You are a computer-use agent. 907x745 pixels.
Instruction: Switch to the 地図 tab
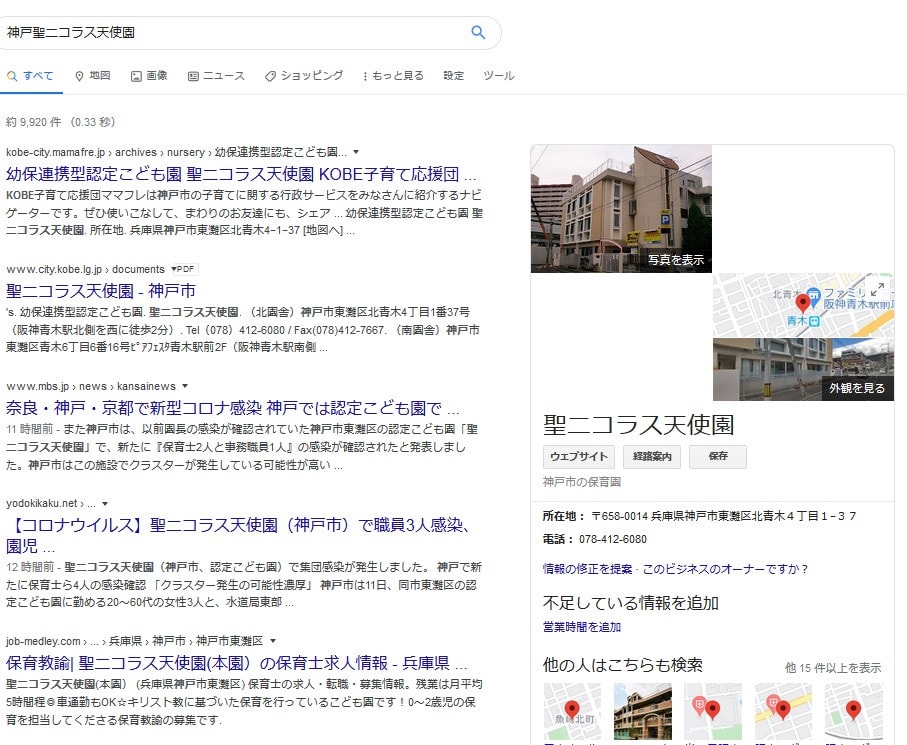(93, 76)
